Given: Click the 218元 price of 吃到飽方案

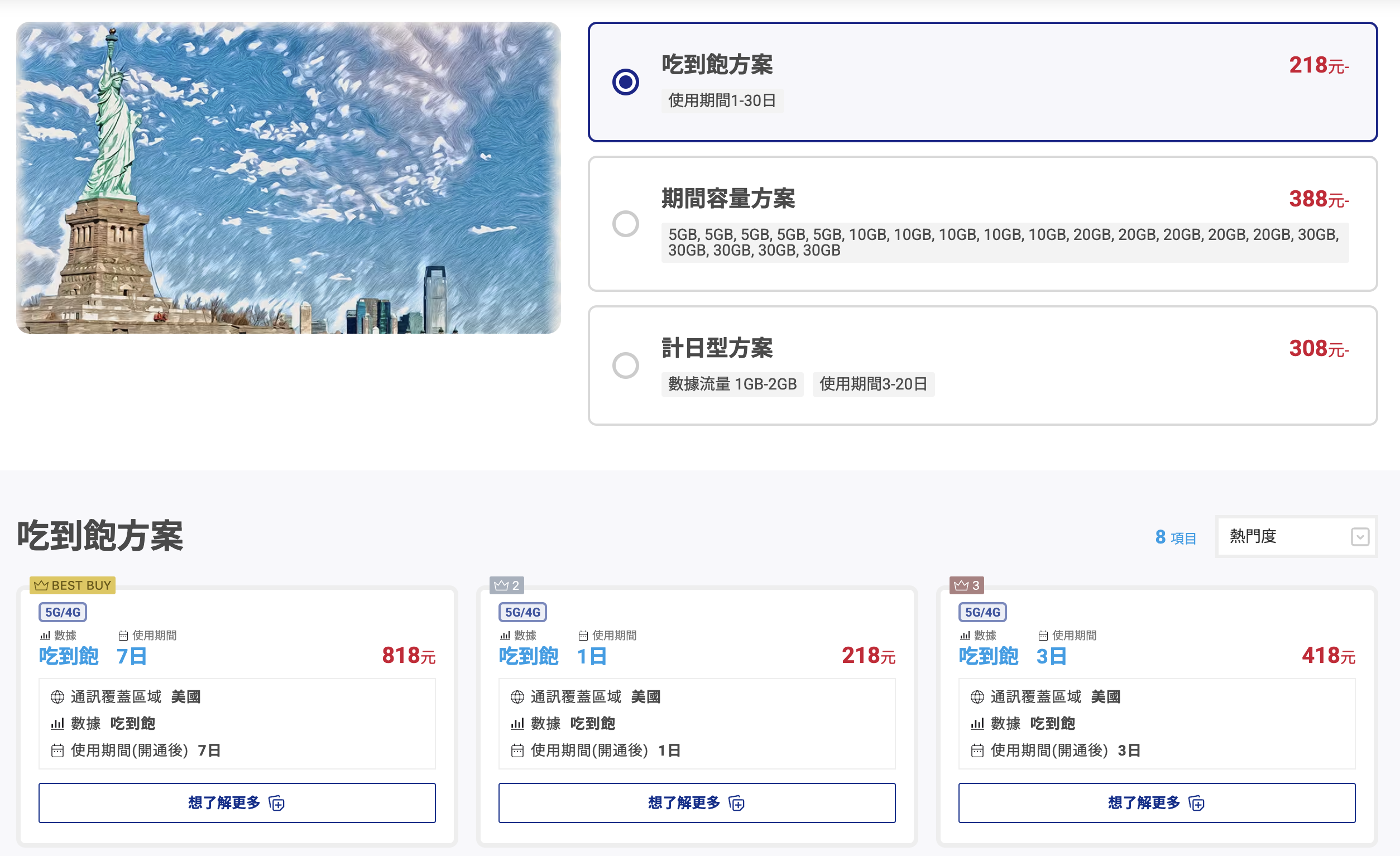Looking at the screenshot, I should click(1318, 65).
